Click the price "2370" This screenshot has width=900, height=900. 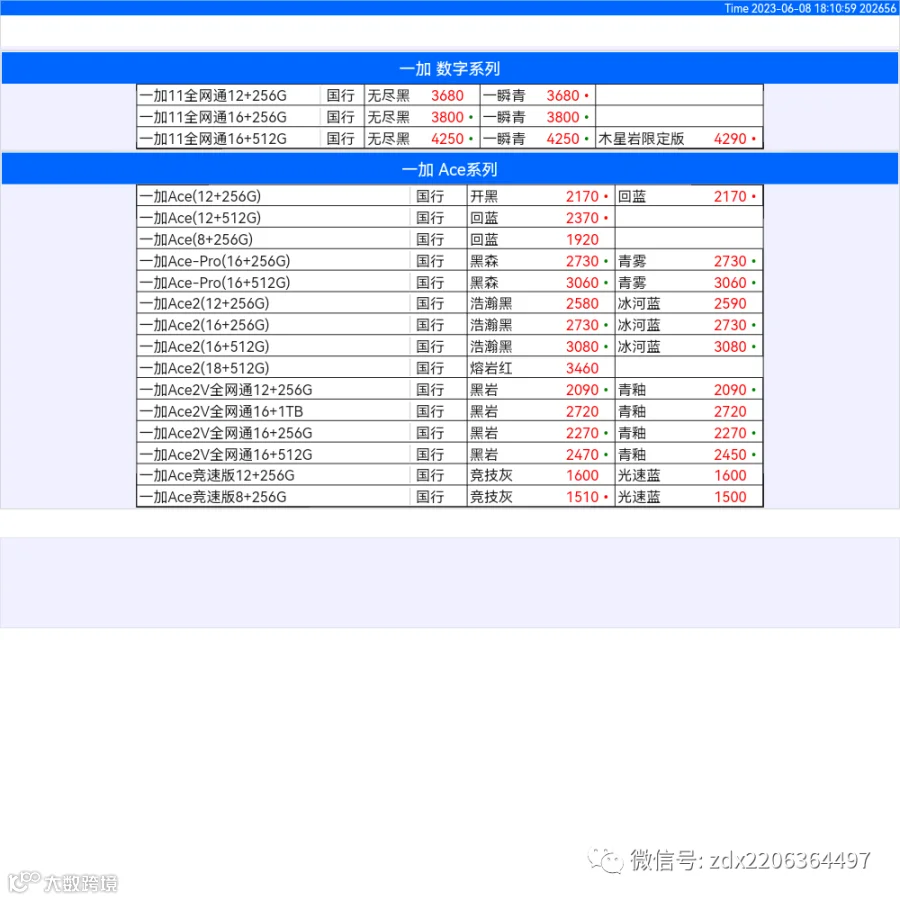582,218
